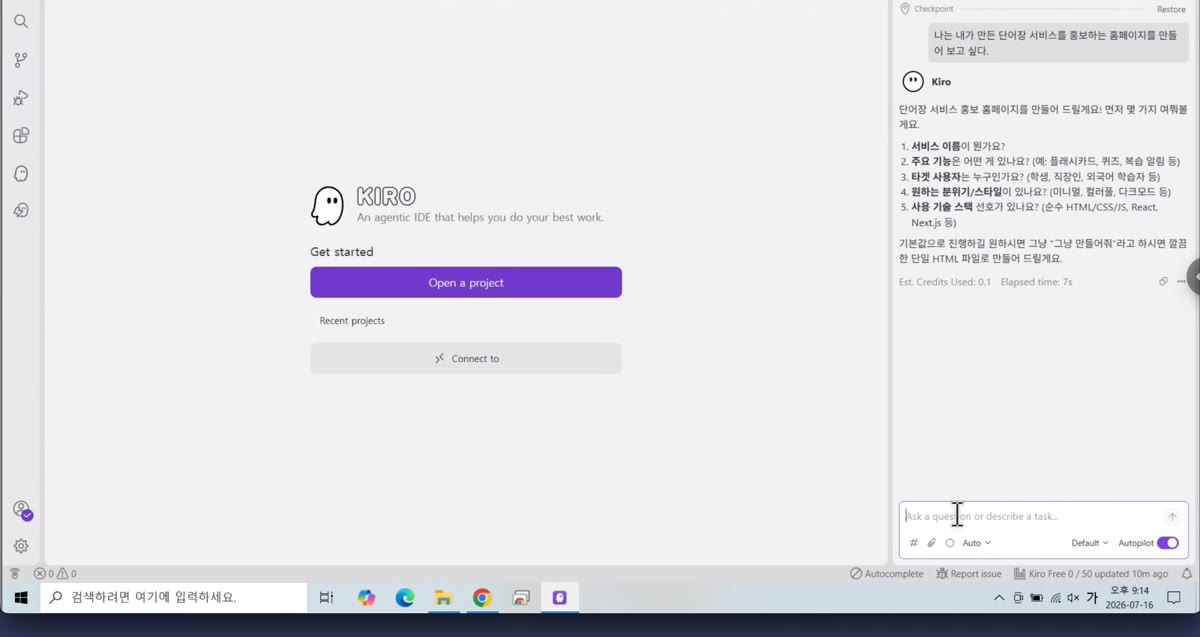1200x637 pixels.
Task: Click the paperclip attach icon
Action: (x=931, y=543)
